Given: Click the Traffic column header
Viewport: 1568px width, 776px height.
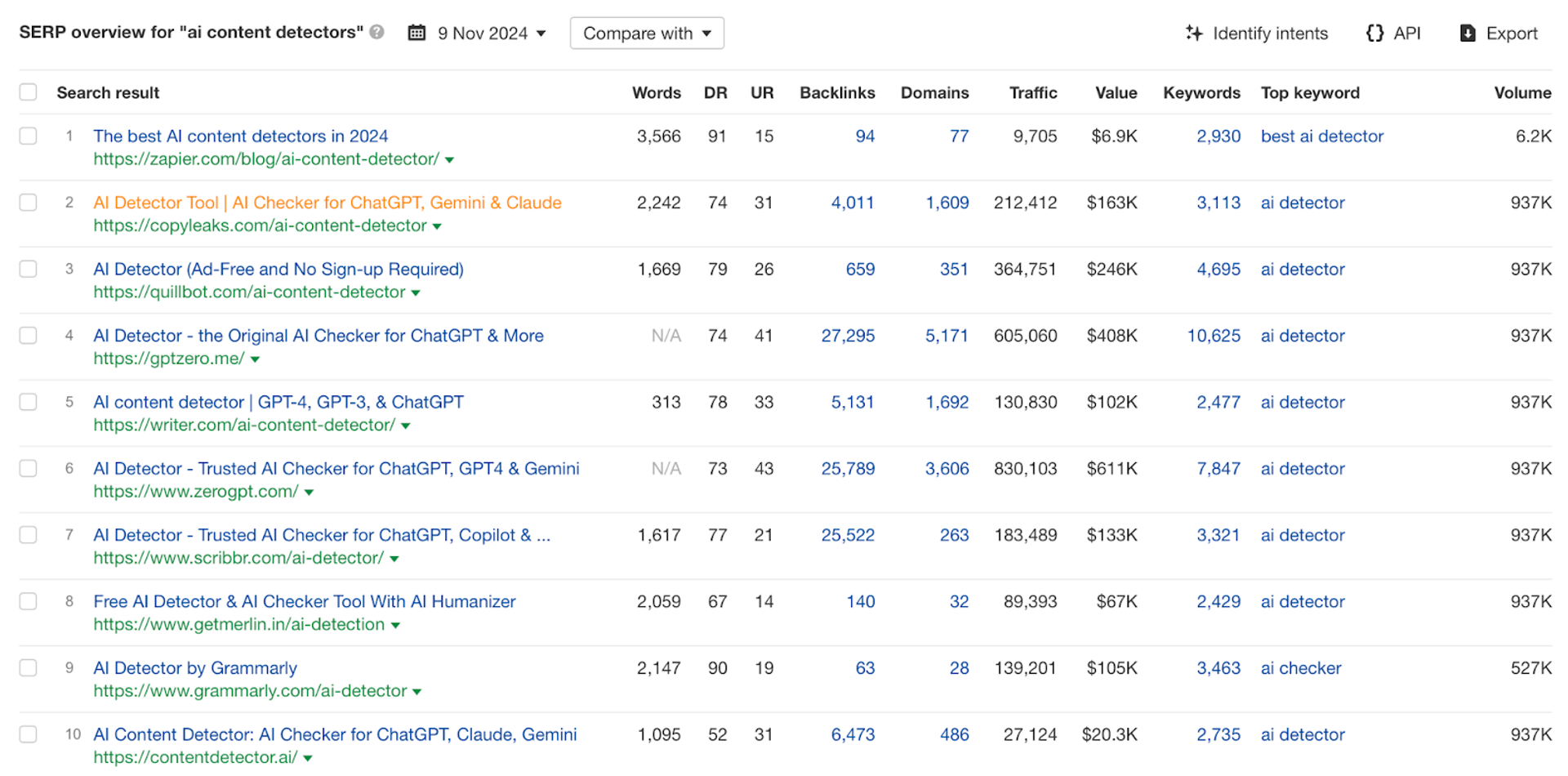Looking at the screenshot, I should (1033, 92).
